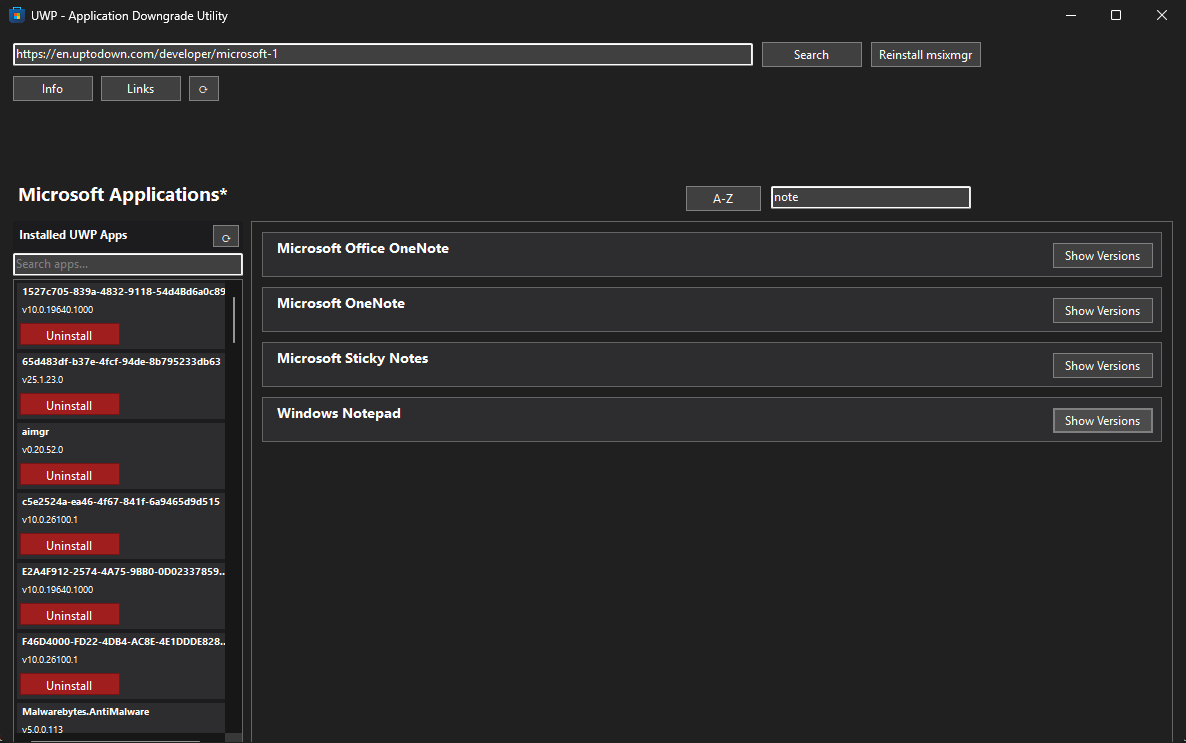Viewport: 1186px width, 743px height.
Task: Open the Info section
Action: click(x=52, y=89)
